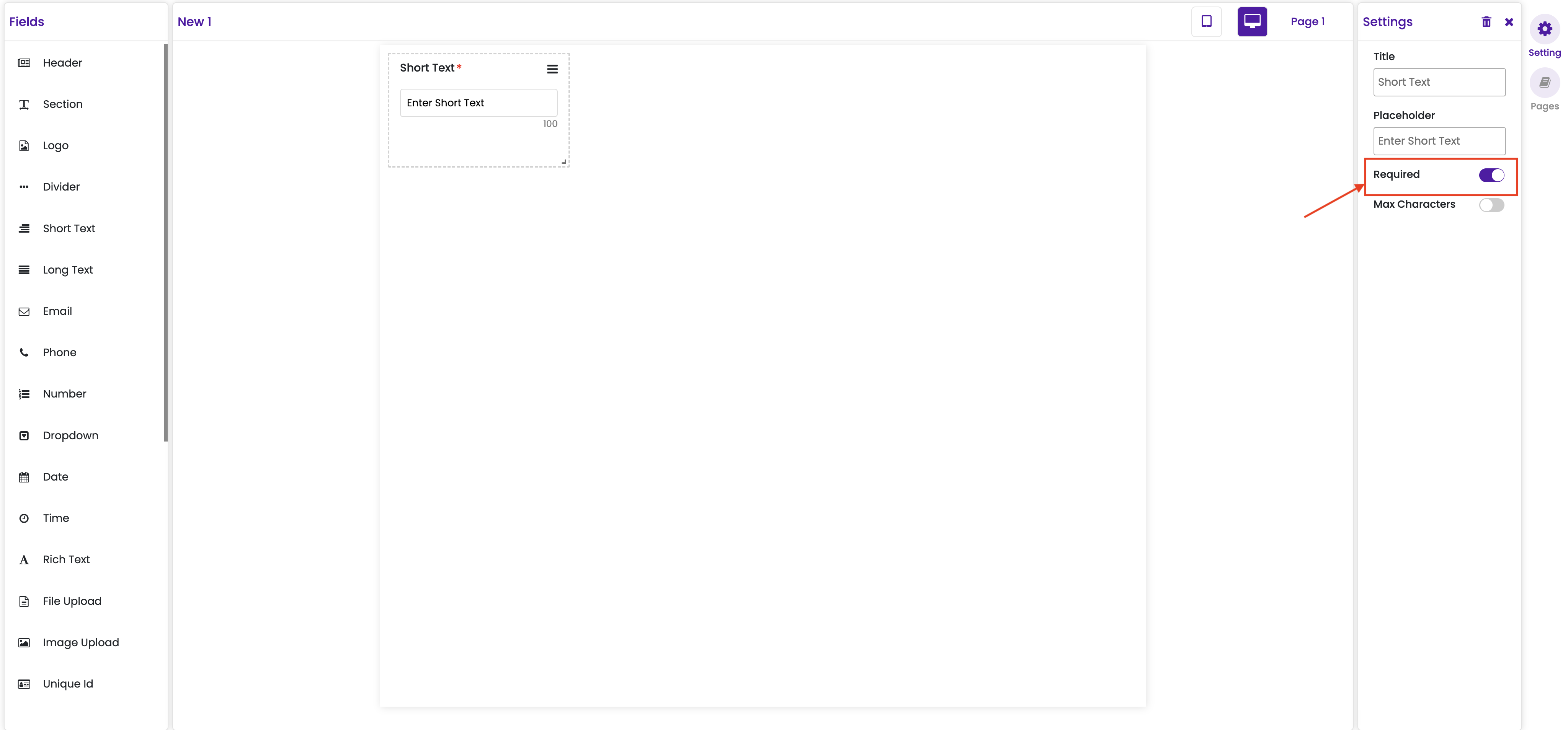Click the Title input field

pos(1439,82)
